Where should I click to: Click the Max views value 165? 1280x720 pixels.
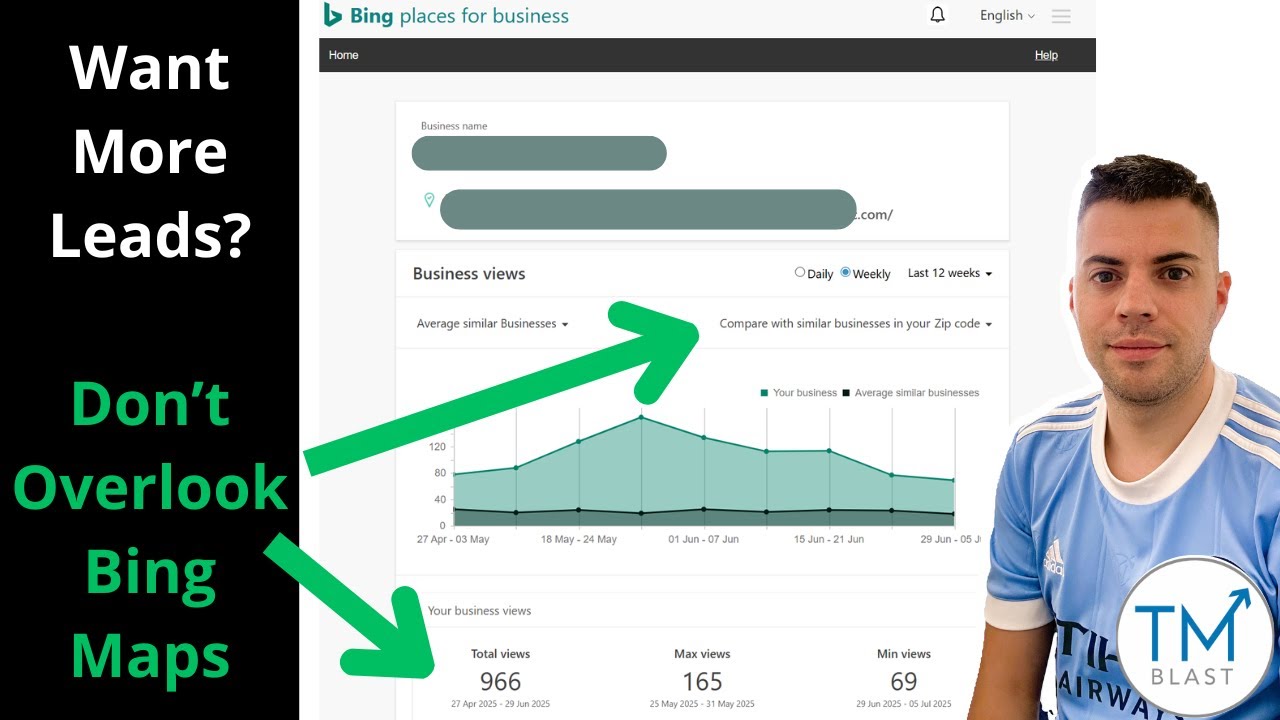(x=702, y=682)
